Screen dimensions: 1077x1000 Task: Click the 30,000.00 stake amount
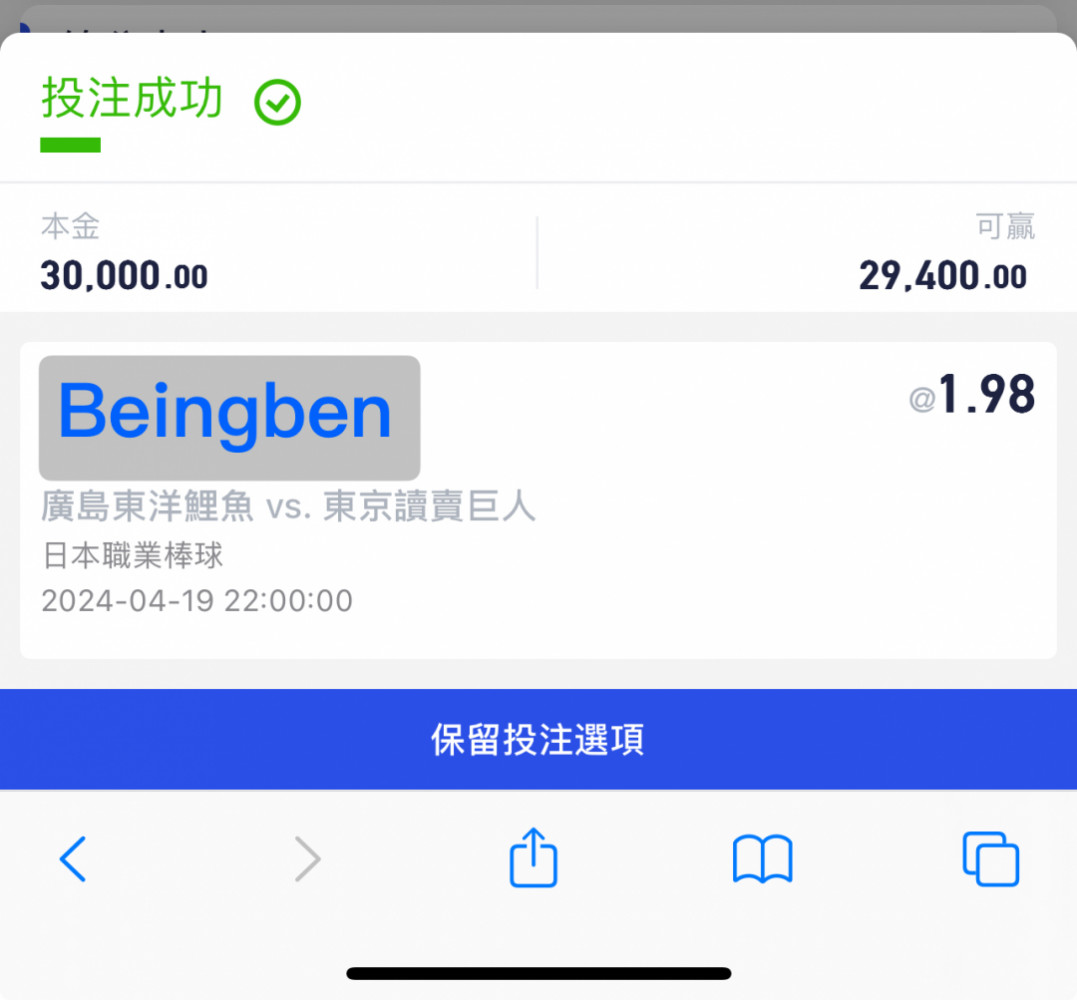[x=124, y=275]
